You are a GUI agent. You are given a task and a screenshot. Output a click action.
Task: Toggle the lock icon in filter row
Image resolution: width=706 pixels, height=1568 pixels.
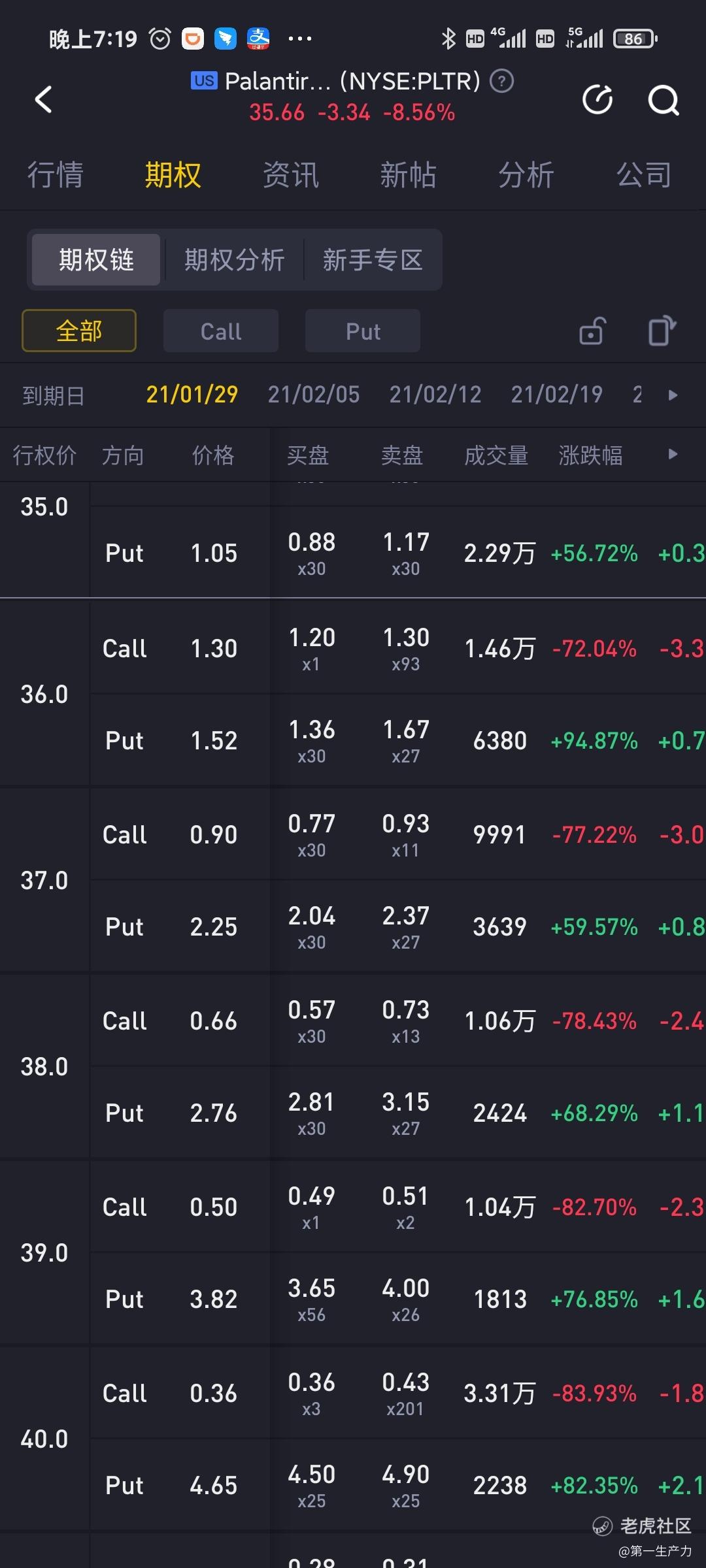point(592,331)
